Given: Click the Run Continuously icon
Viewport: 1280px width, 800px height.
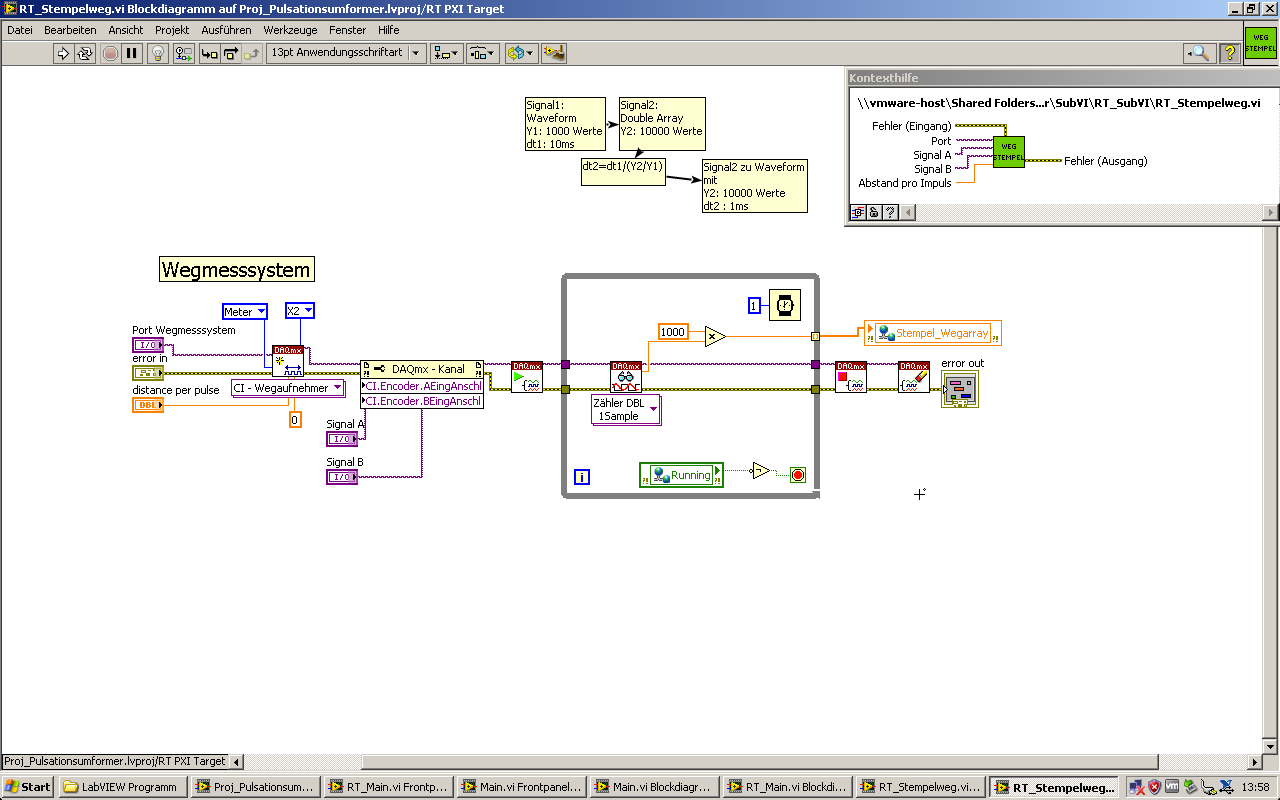Looking at the screenshot, I should (x=86, y=53).
